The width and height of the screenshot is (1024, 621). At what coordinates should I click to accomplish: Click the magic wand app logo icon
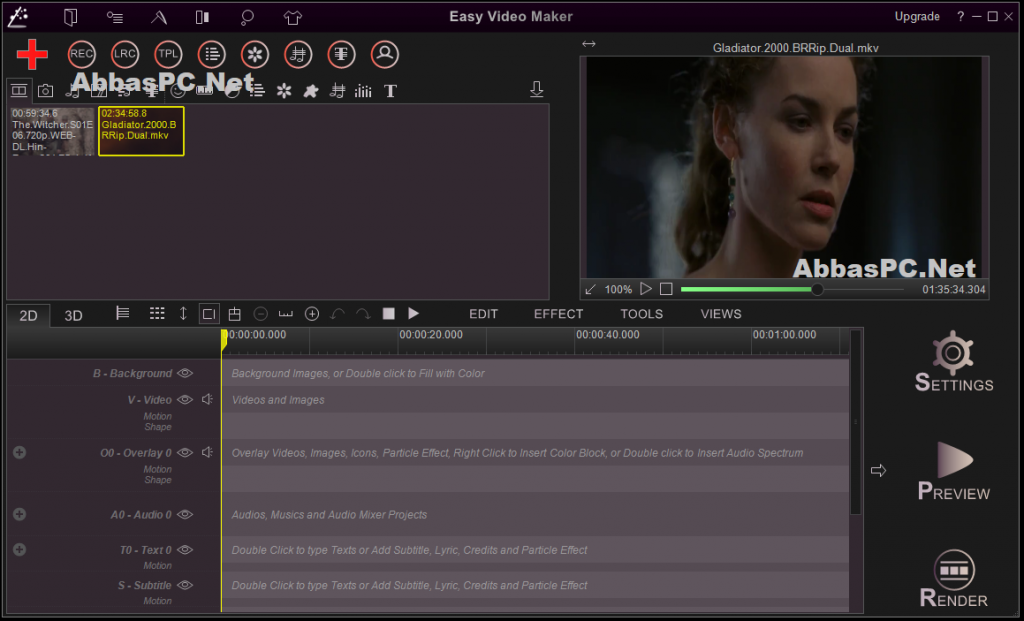click(x=18, y=17)
